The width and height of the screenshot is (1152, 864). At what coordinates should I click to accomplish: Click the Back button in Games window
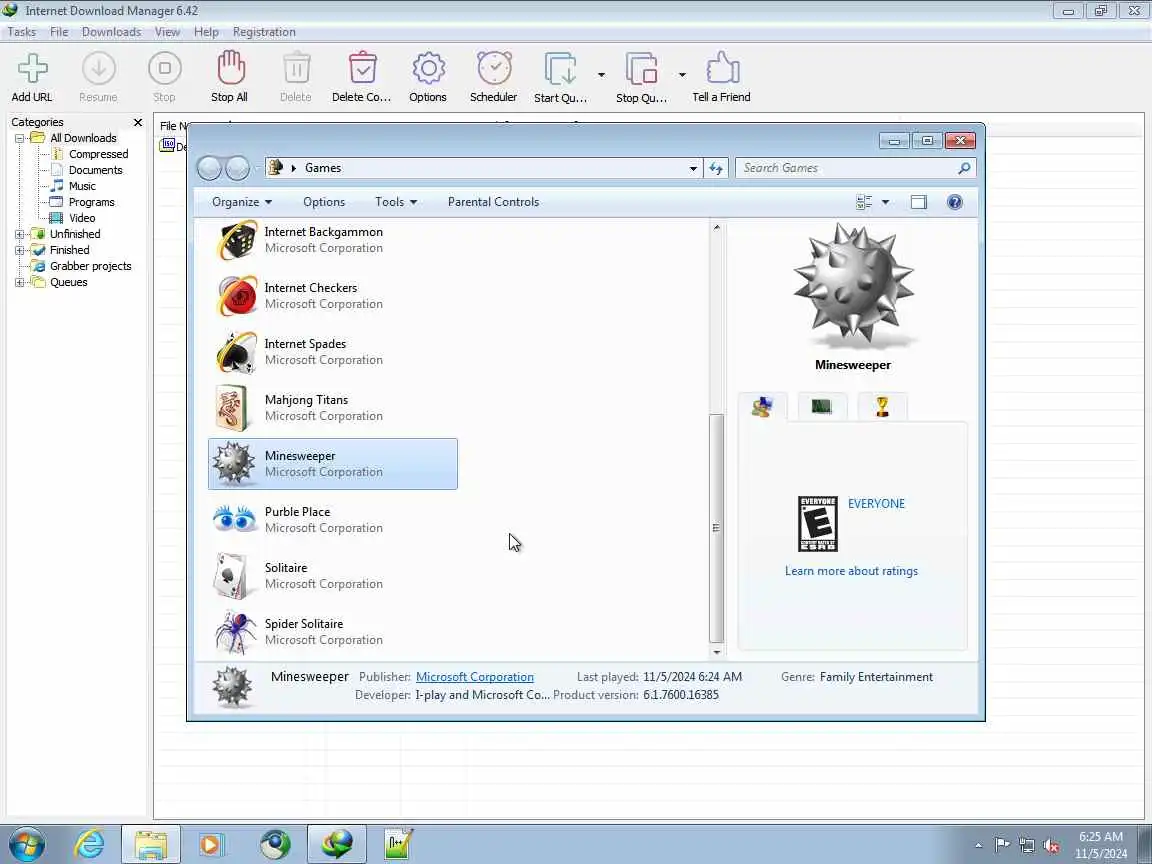pyautogui.click(x=209, y=168)
